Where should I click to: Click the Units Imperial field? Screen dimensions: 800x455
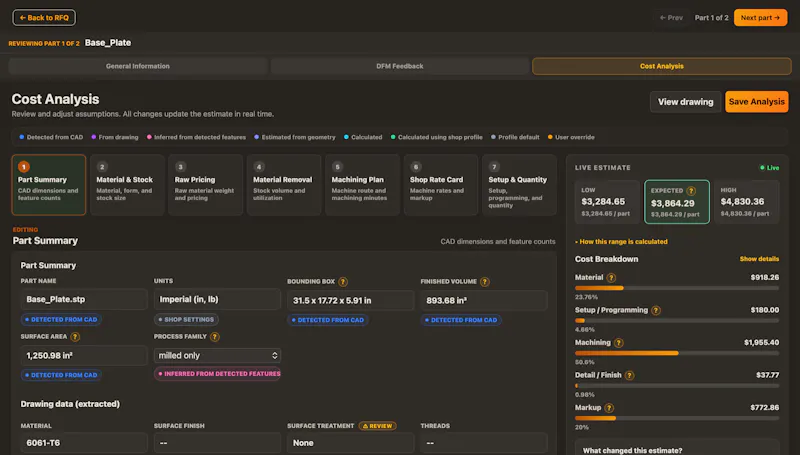click(217, 299)
